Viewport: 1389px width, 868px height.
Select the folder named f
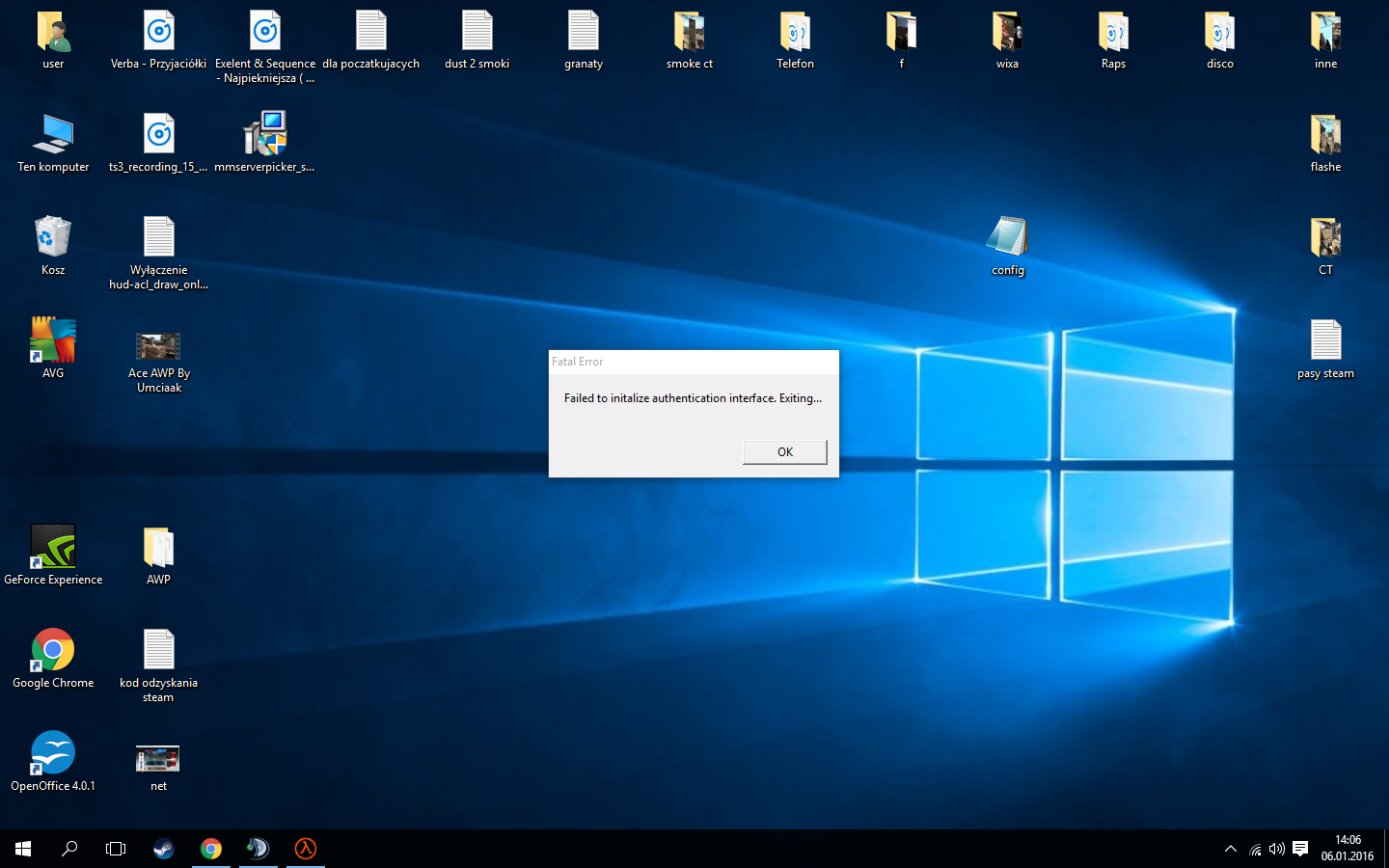(x=902, y=41)
